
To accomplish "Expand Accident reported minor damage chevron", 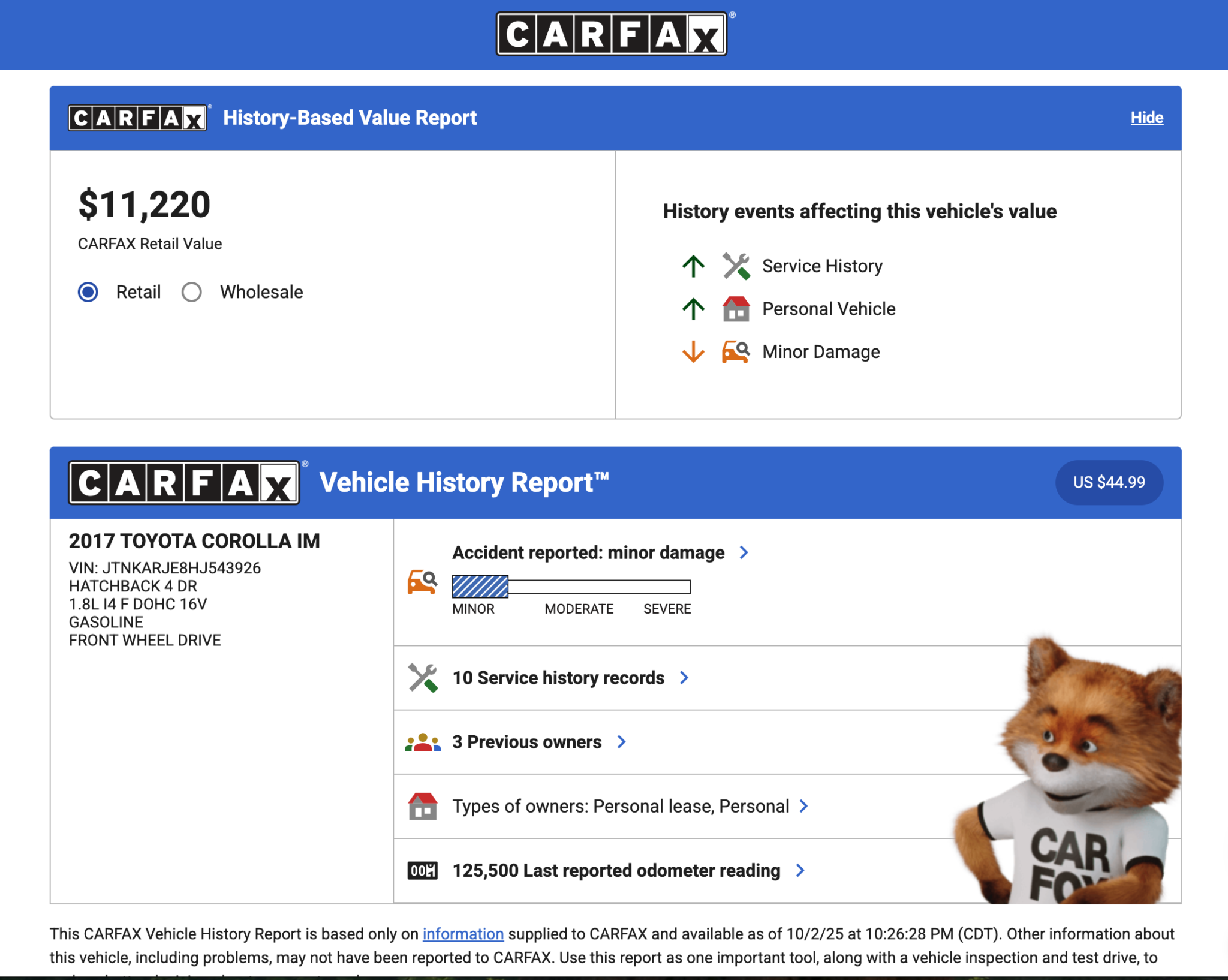I will click(744, 552).
